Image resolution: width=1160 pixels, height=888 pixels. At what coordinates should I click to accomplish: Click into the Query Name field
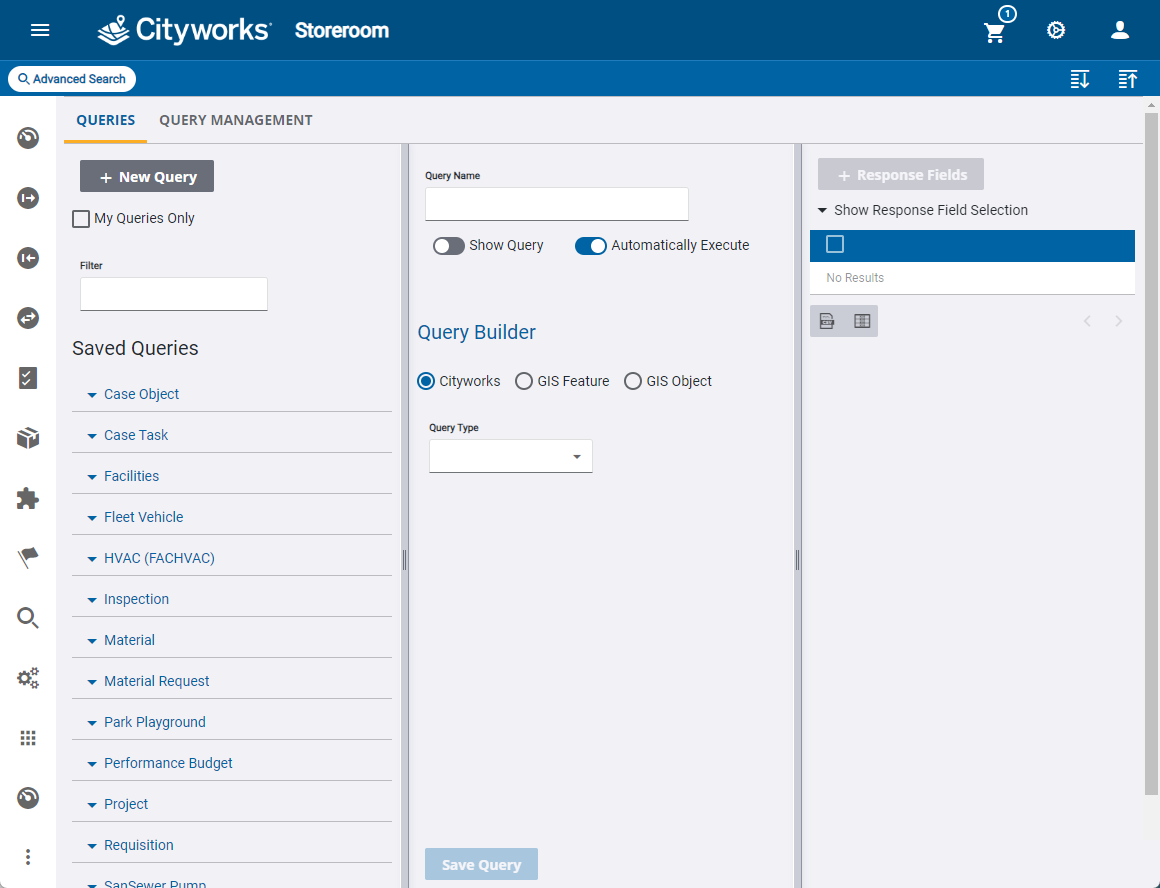(556, 204)
